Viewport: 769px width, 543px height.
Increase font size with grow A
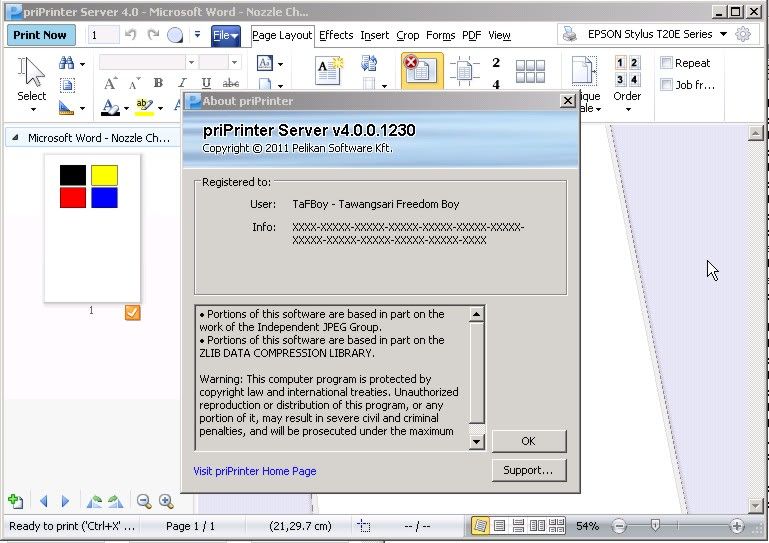[x=110, y=83]
